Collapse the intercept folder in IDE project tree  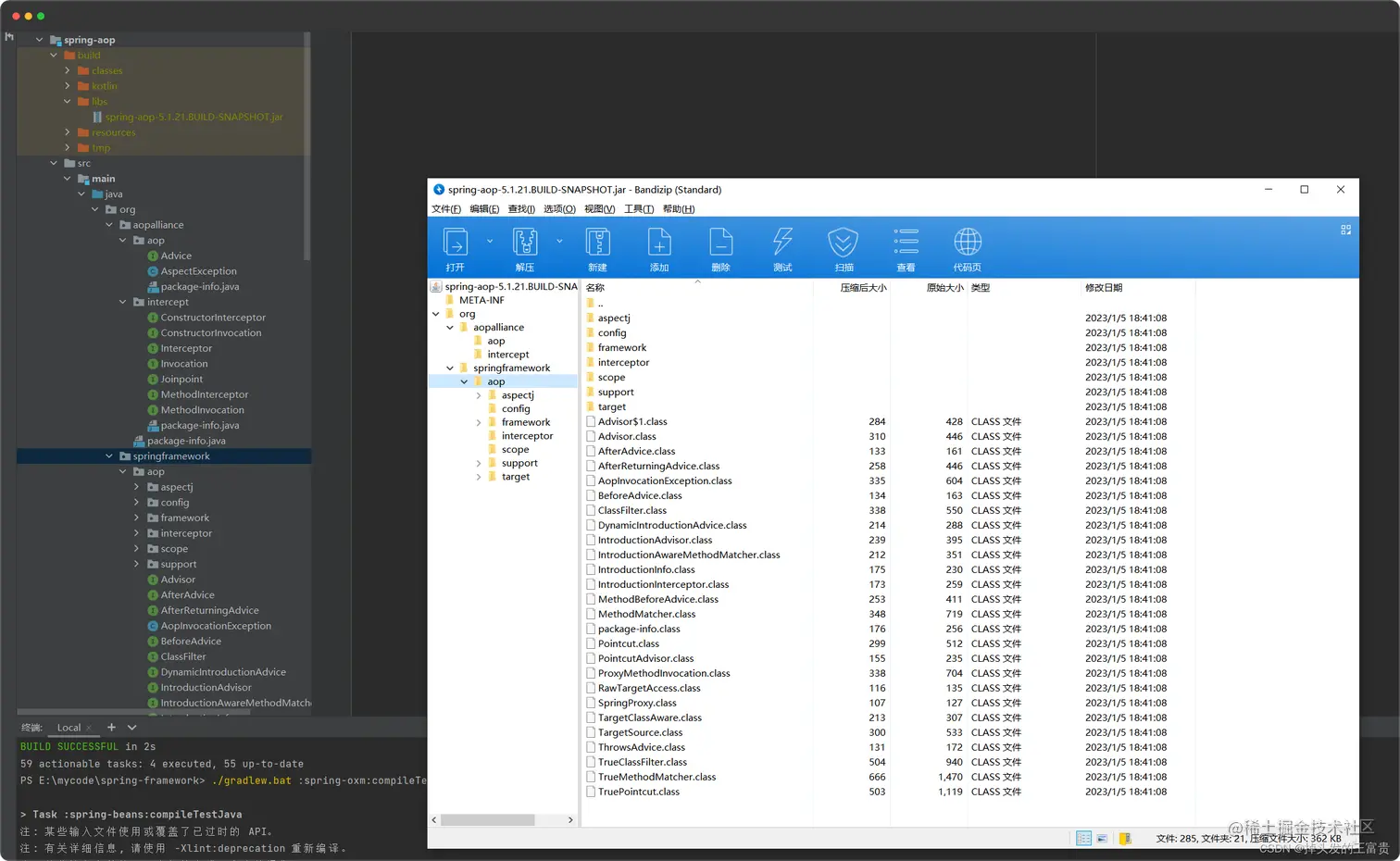tap(122, 302)
